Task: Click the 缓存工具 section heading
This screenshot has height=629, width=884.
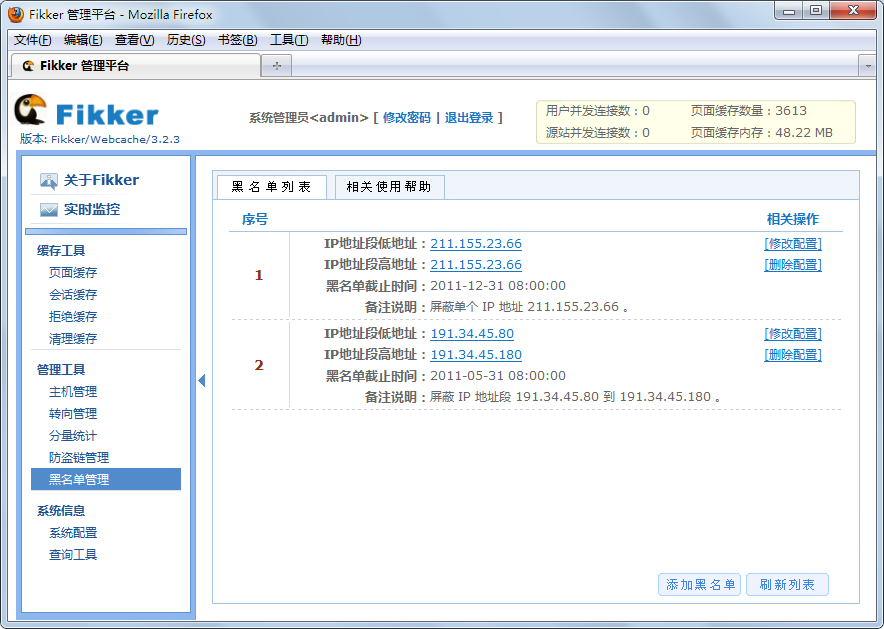Action: [x=61, y=251]
